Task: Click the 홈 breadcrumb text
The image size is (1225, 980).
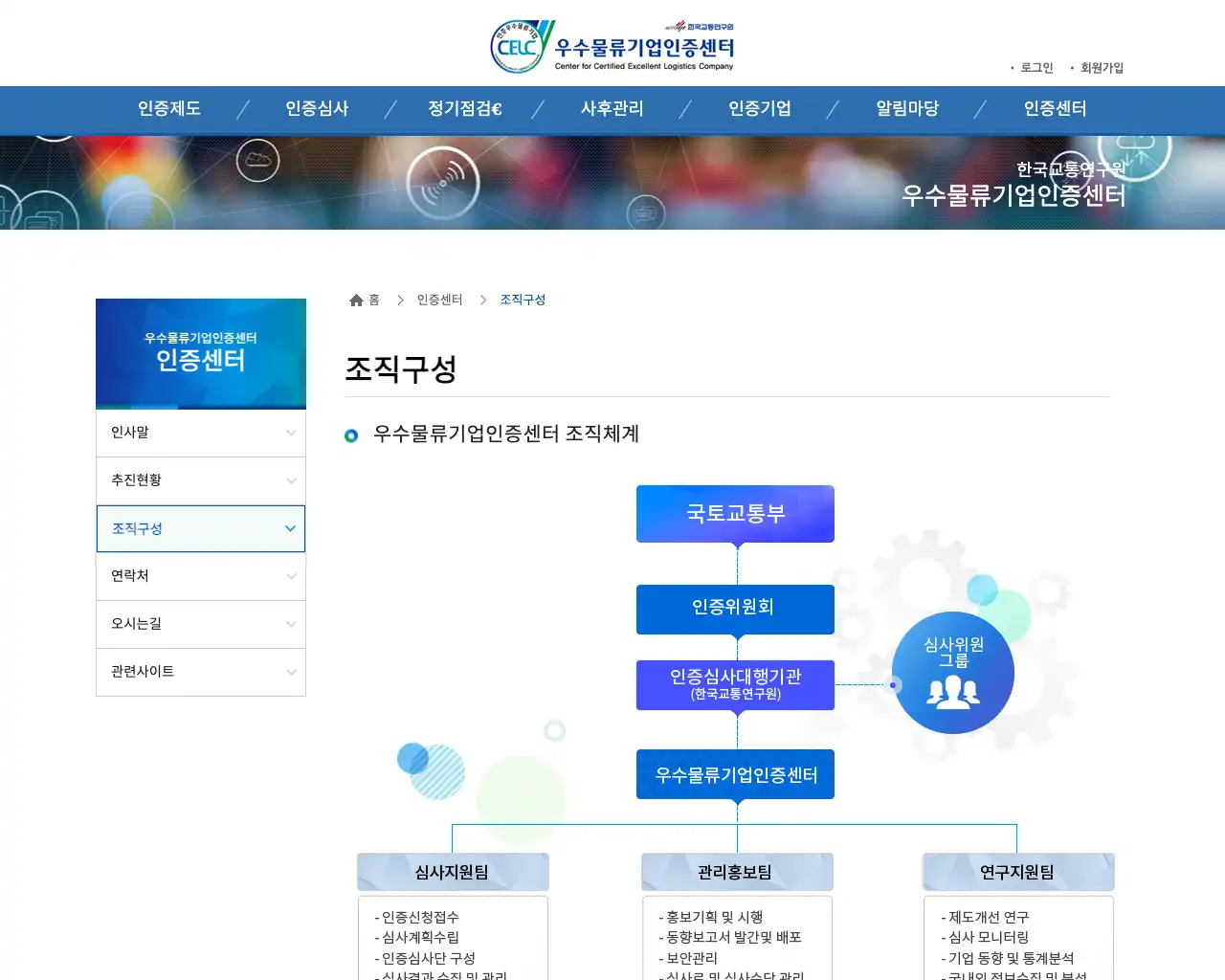Action: pyautogui.click(x=374, y=301)
